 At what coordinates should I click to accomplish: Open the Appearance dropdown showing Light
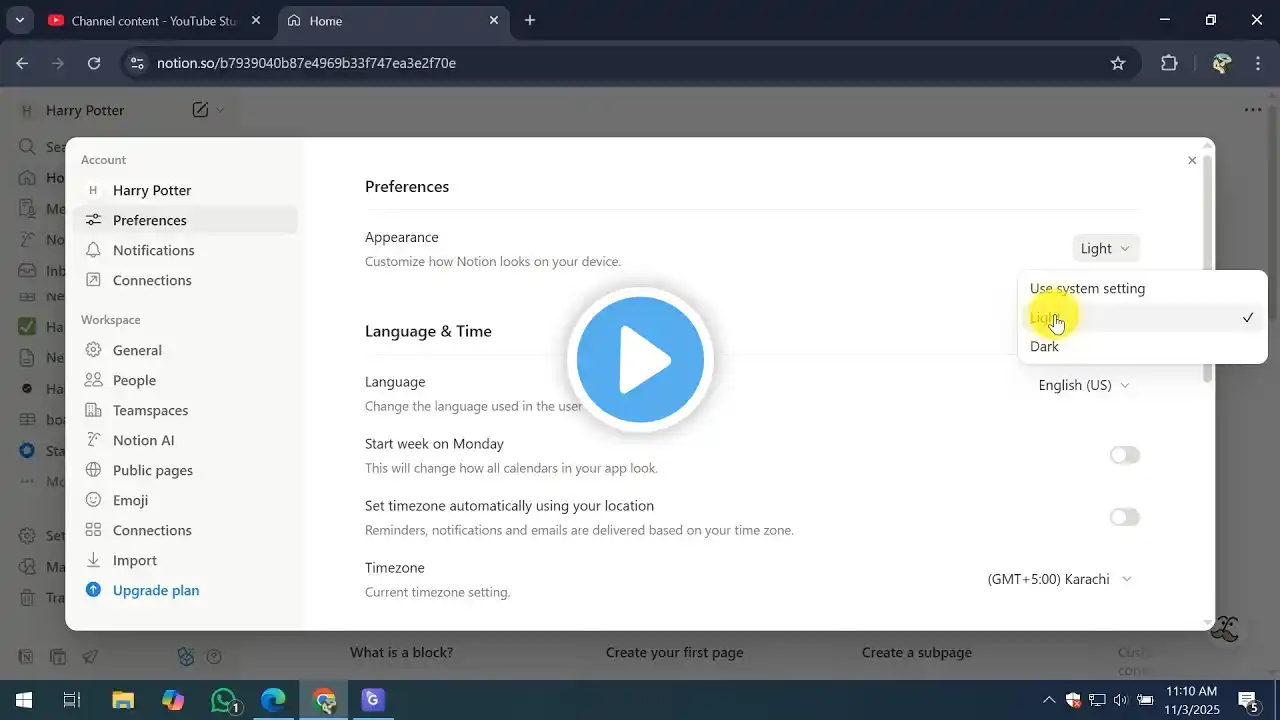(1105, 248)
